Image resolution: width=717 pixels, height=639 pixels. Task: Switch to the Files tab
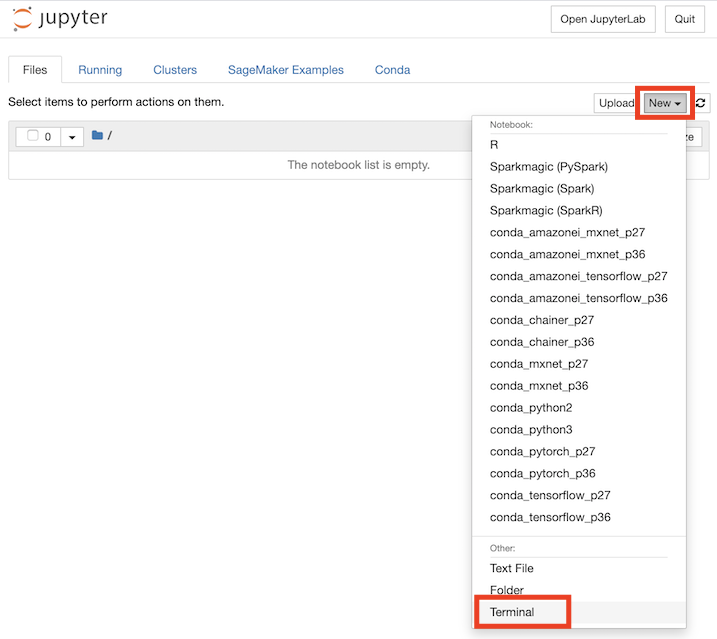(x=35, y=70)
